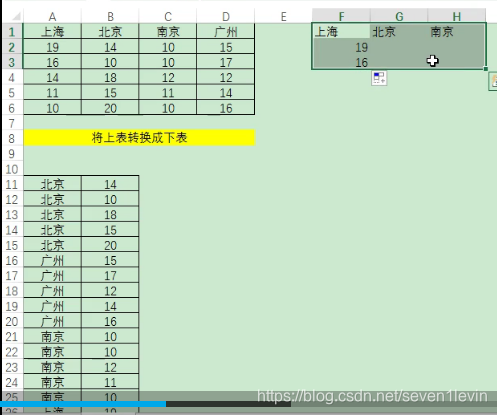
Task: Click cell B1 with text 北京
Action: tap(110, 32)
